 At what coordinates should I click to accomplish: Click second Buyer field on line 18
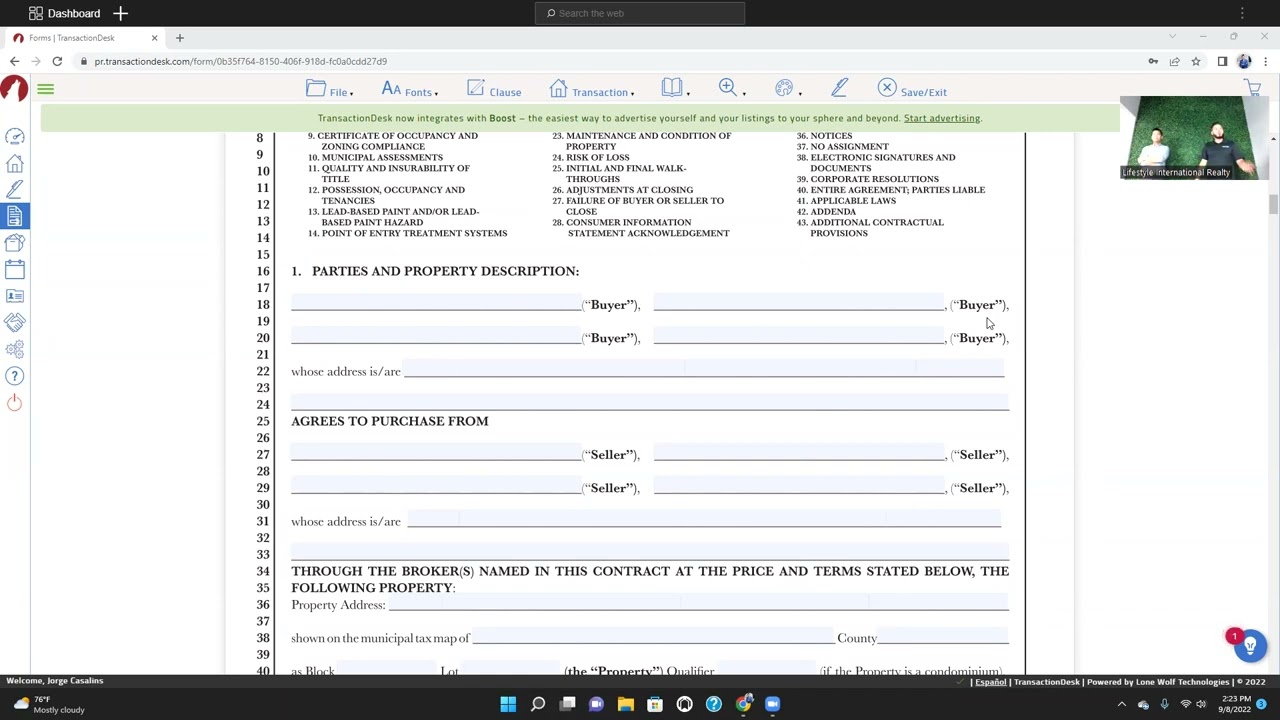(799, 303)
